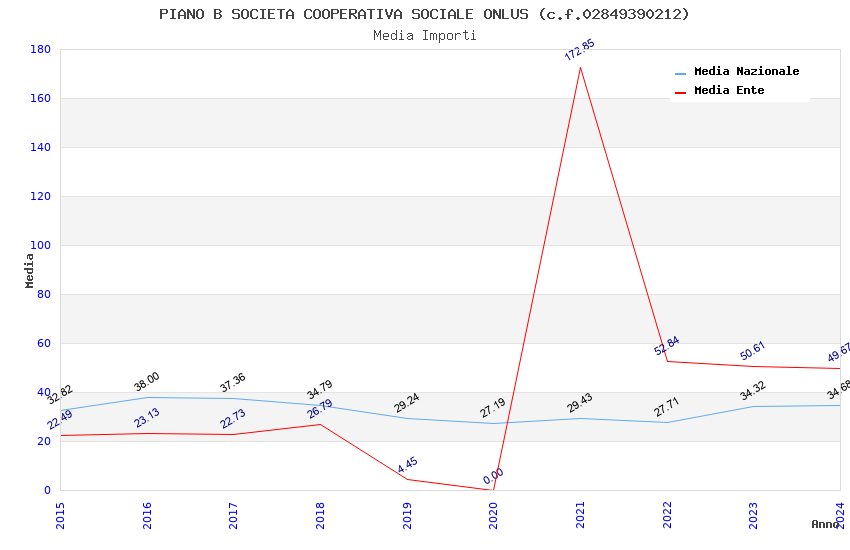Click the 2019 x-axis year label
Screen dimensions: 850x550
pos(407,515)
